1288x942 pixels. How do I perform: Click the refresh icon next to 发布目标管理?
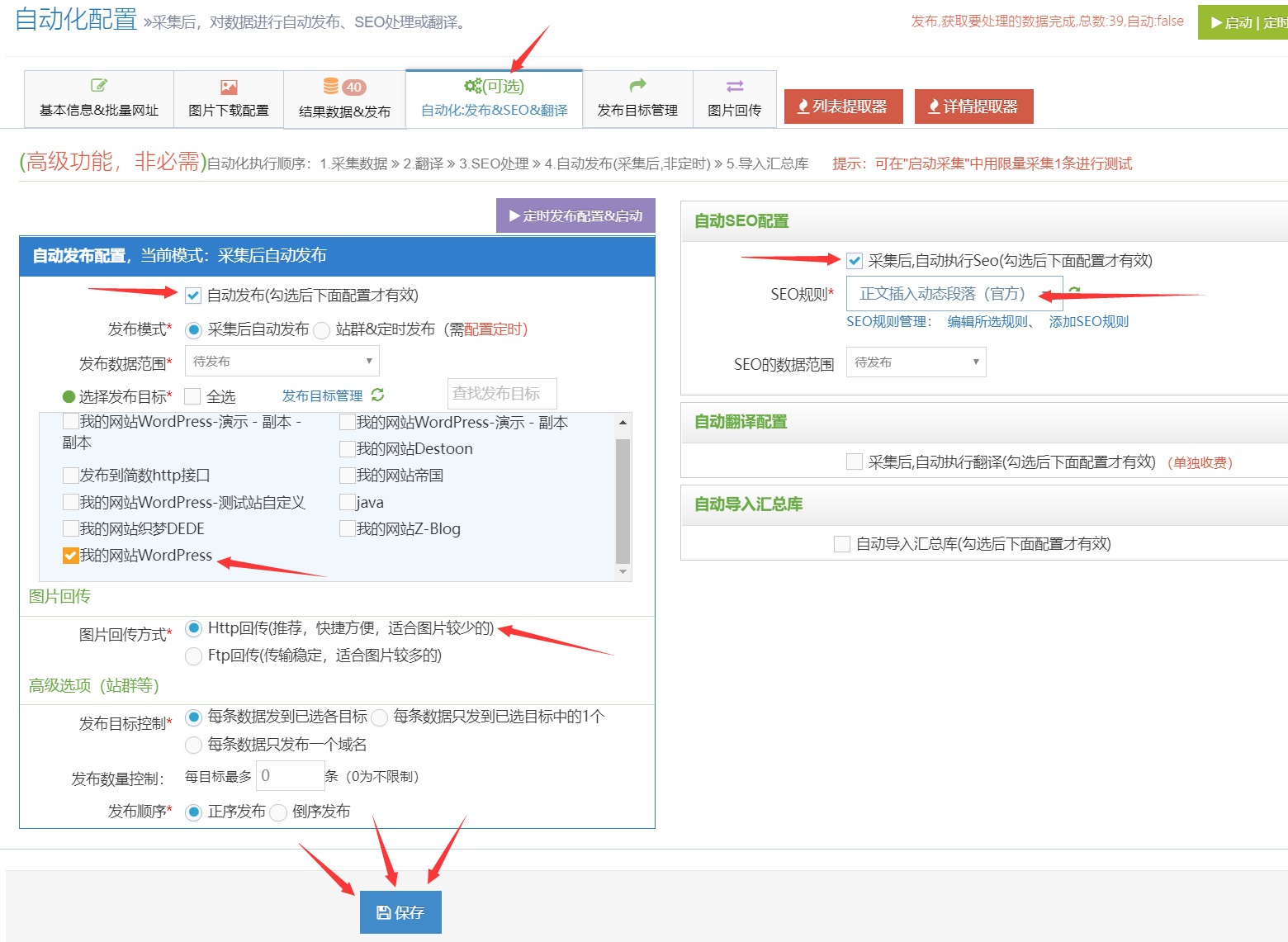click(x=377, y=395)
